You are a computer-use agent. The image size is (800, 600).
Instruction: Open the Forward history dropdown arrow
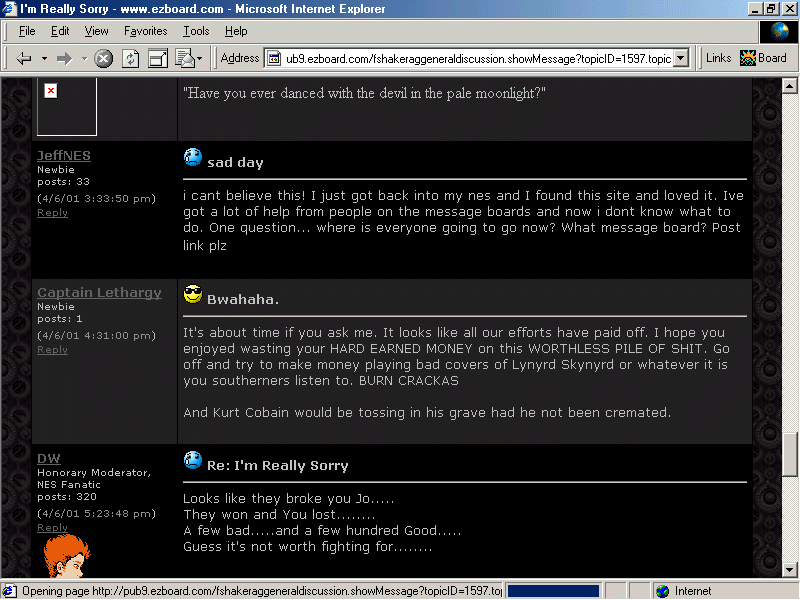click(x=84, y=59)
